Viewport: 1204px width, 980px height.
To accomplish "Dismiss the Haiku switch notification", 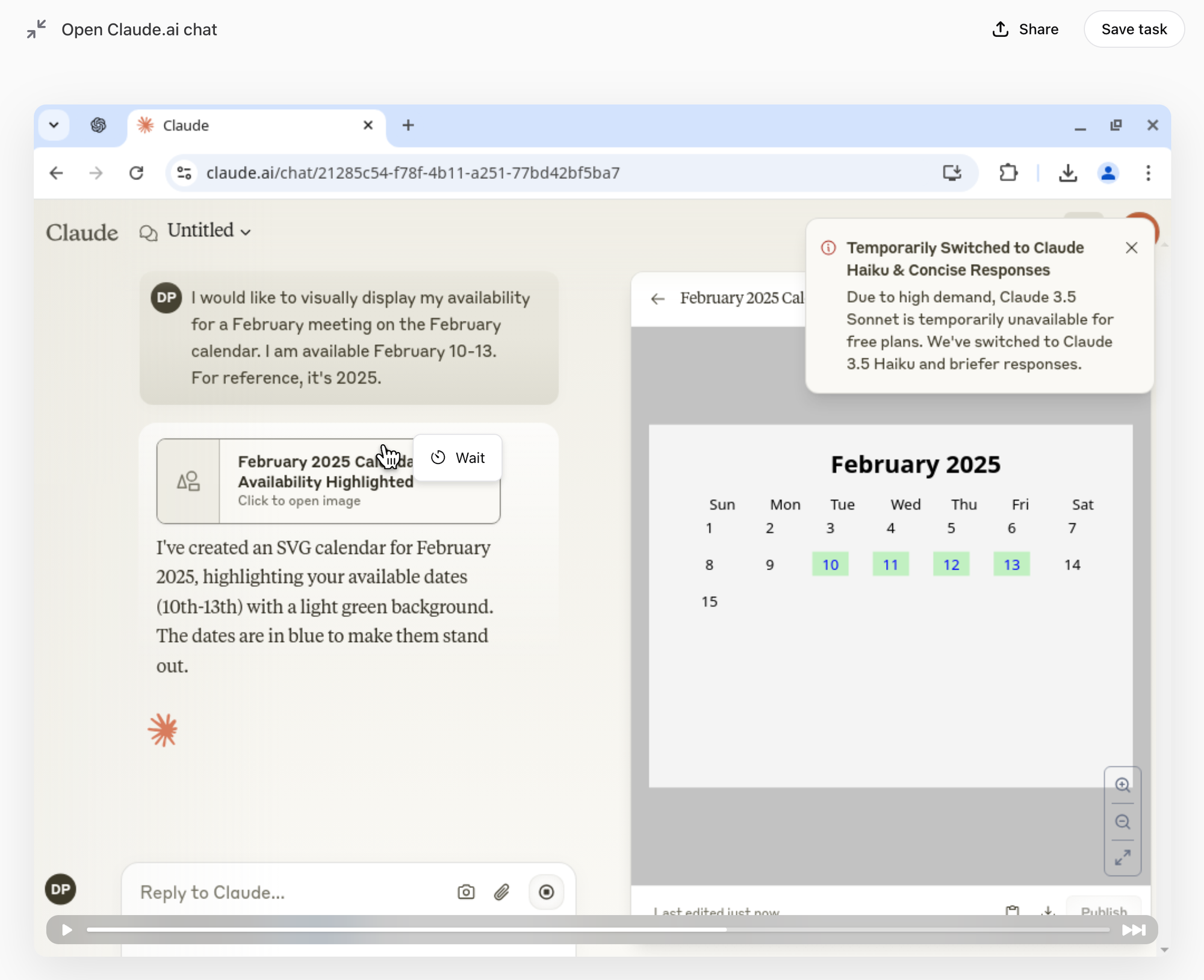I will click(1131, 248).
